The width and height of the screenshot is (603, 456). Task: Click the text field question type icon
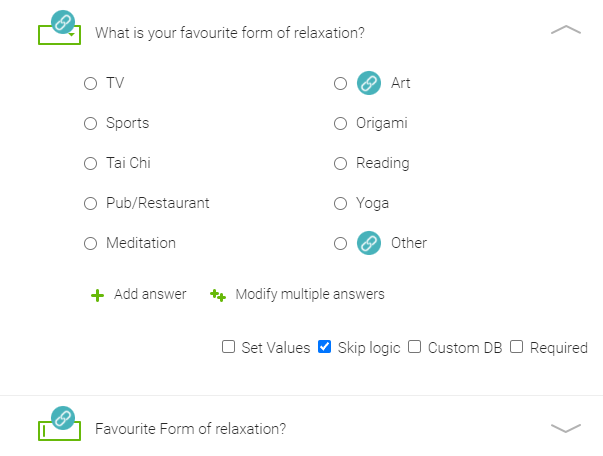click(59, 431)
